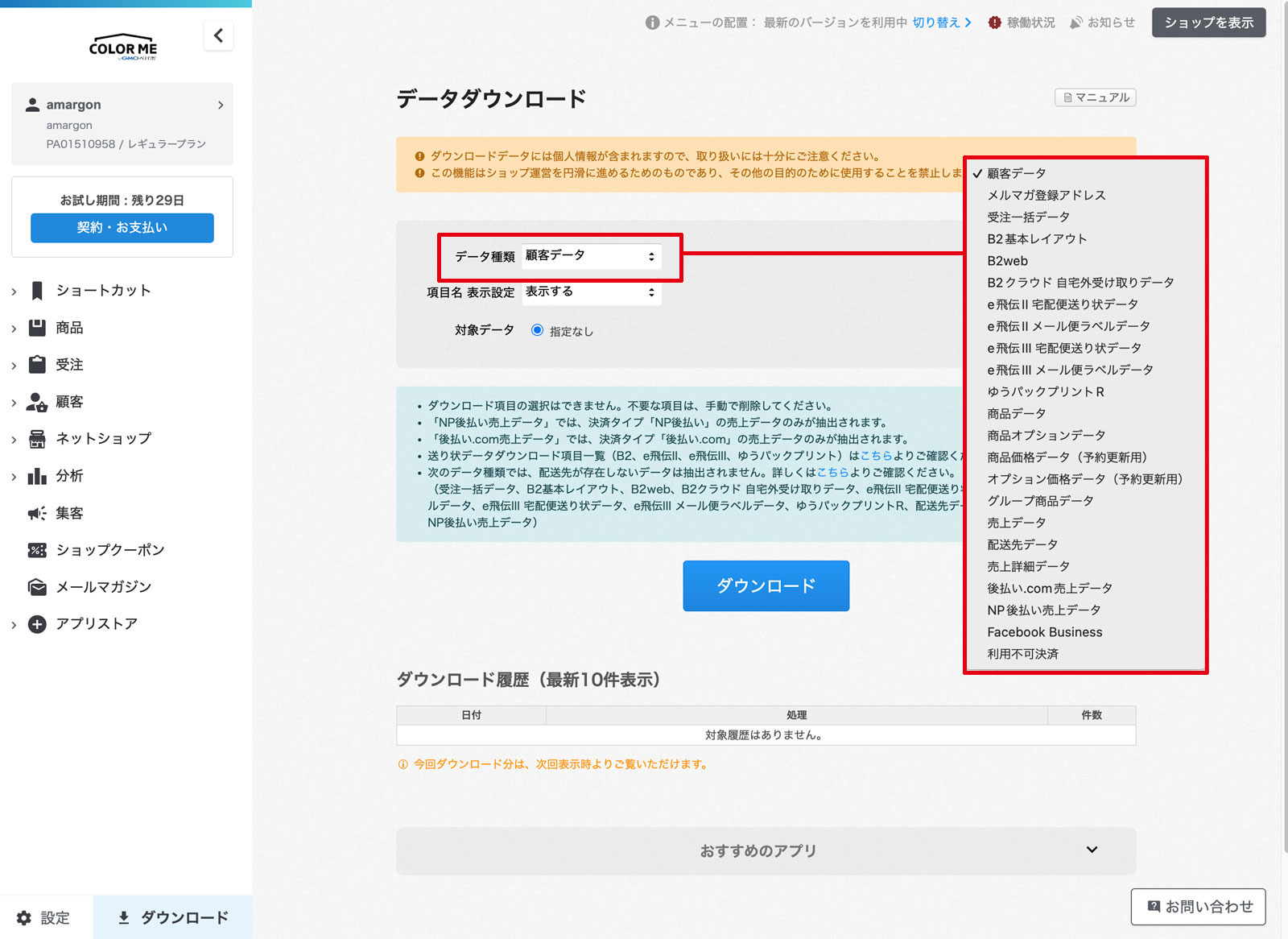Click the 受注 clipboard icon
Screen dimensions: 1288x939
click(37, 365)
